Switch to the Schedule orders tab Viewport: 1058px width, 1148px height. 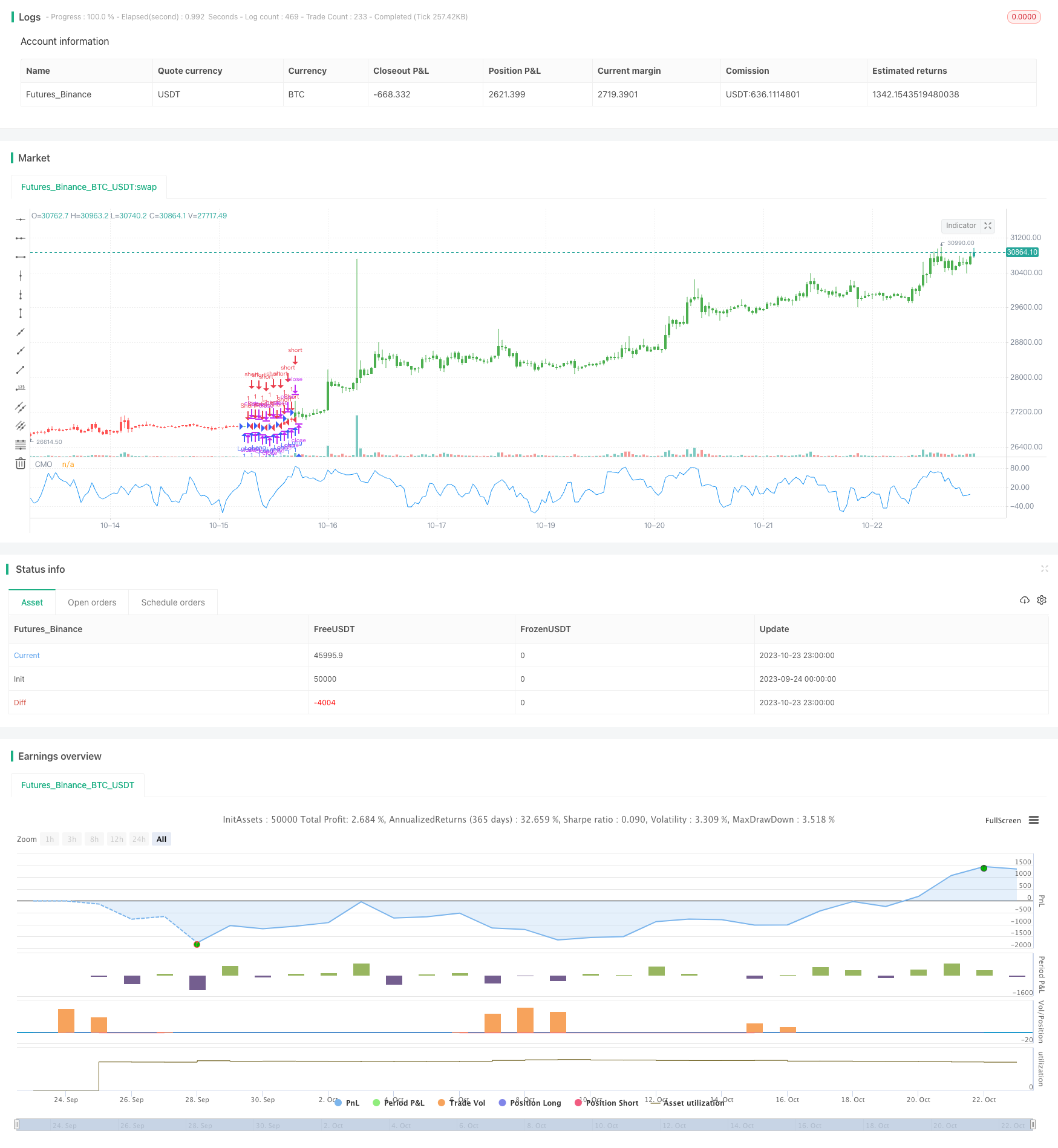click(173, 602)
